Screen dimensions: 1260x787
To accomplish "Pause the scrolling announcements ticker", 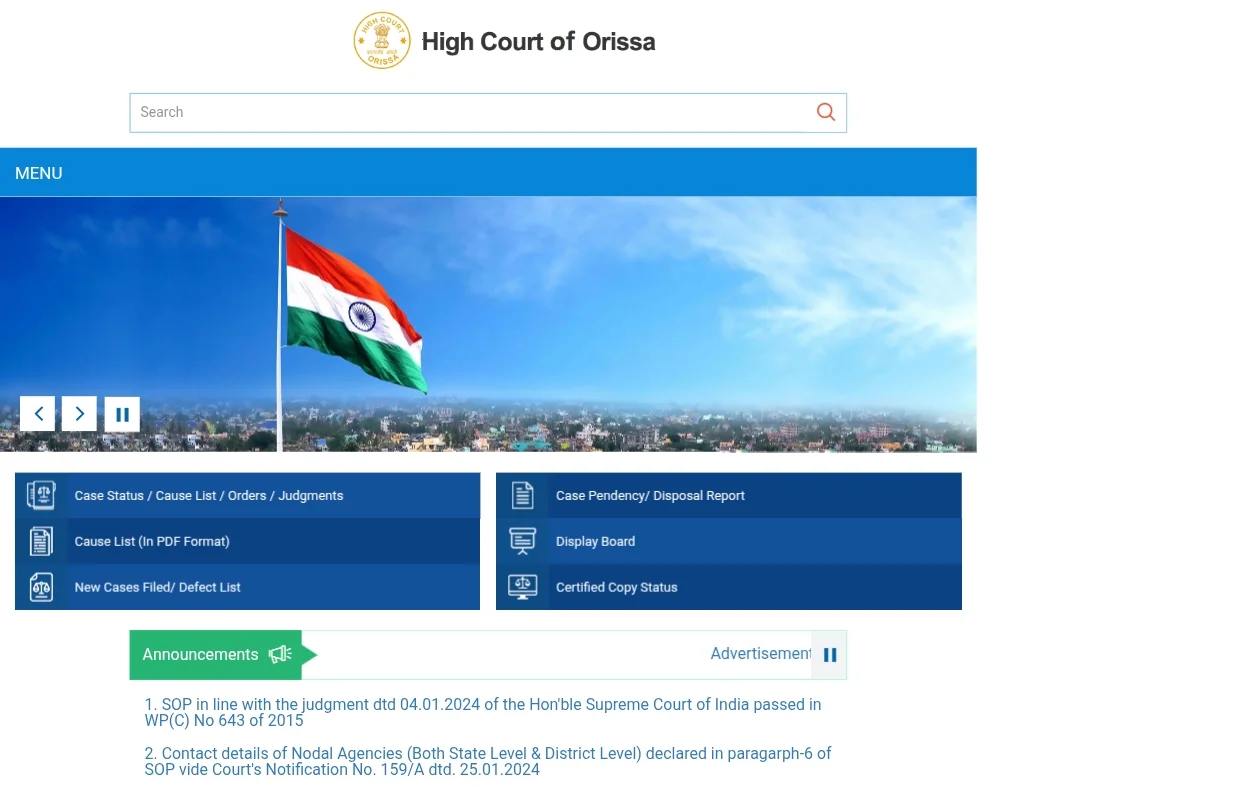I will tap(829, 655).
